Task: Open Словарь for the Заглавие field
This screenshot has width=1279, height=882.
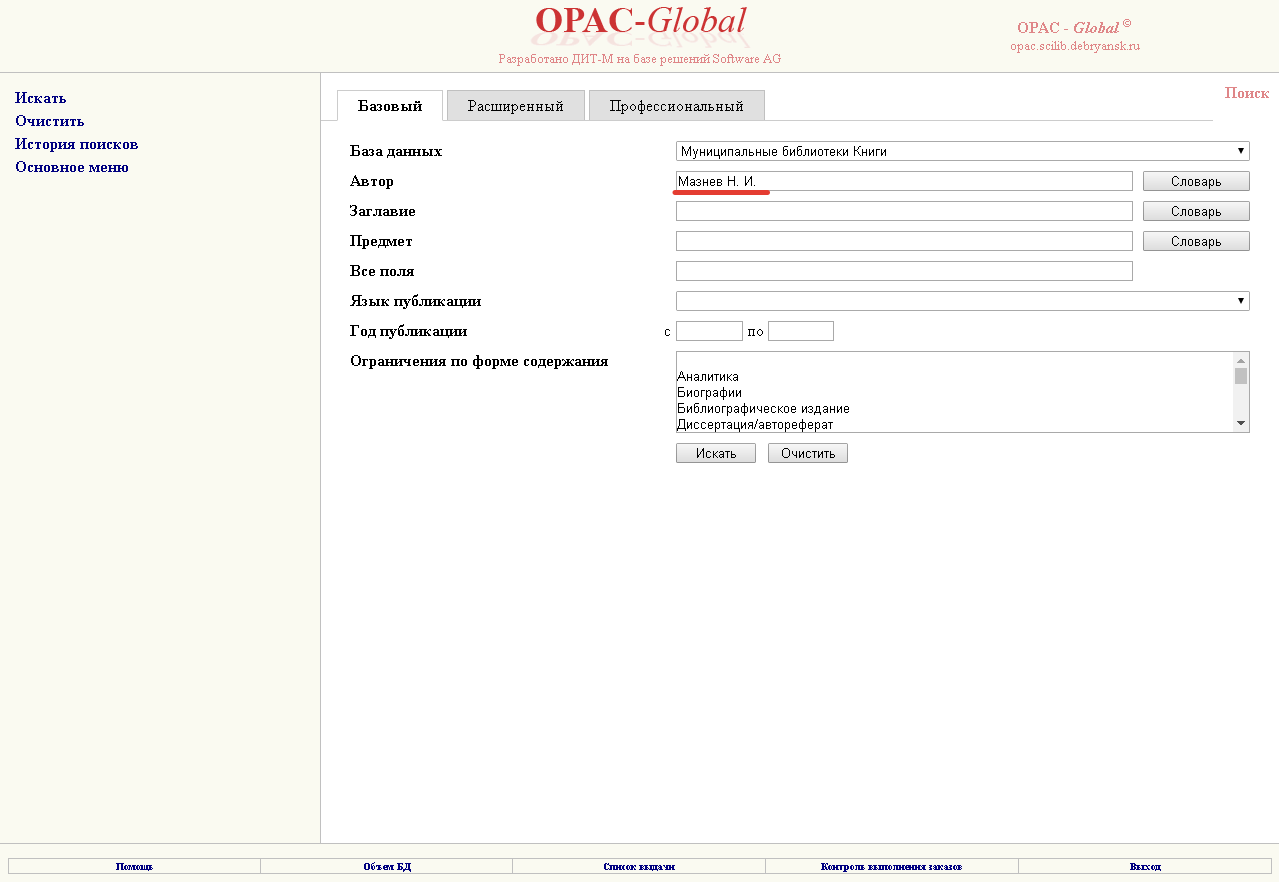Action: point(1196,211)
